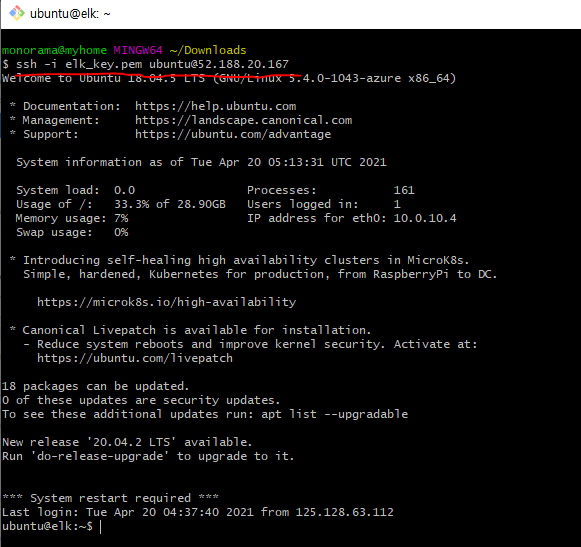Click the 'System load:' value 0.0
The height and width of the screenshot is (547, 581).
point(124,190)
